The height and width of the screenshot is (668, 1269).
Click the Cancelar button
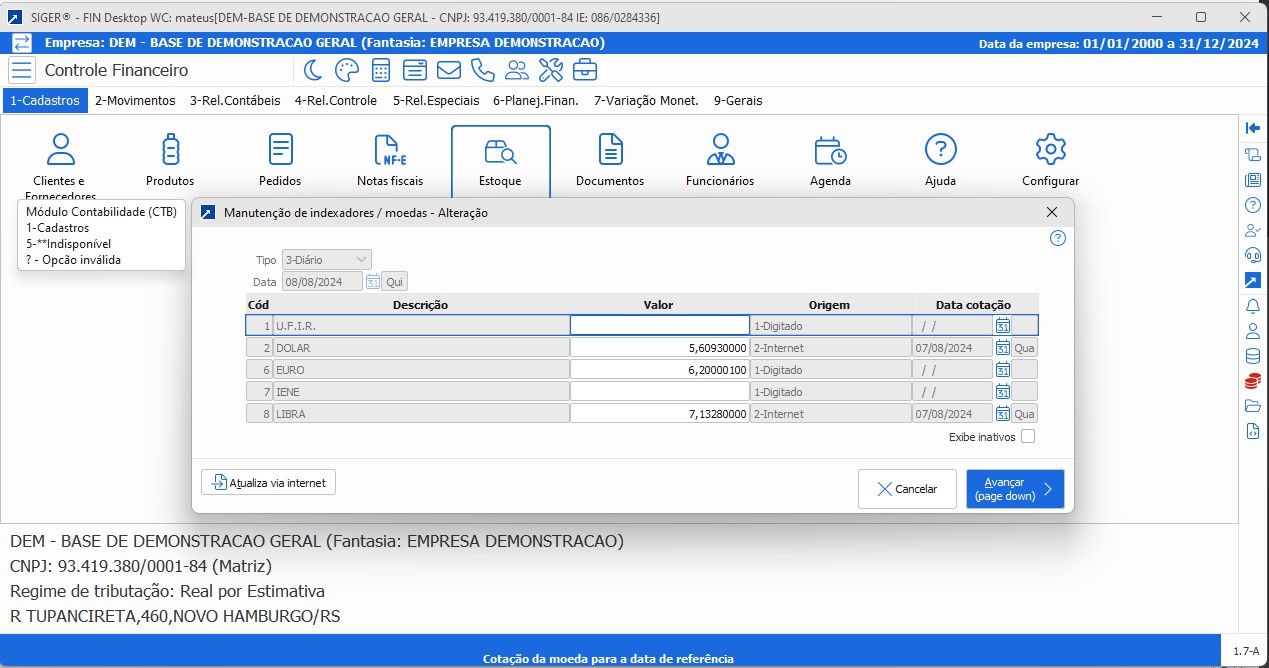[x=907, y=489]
